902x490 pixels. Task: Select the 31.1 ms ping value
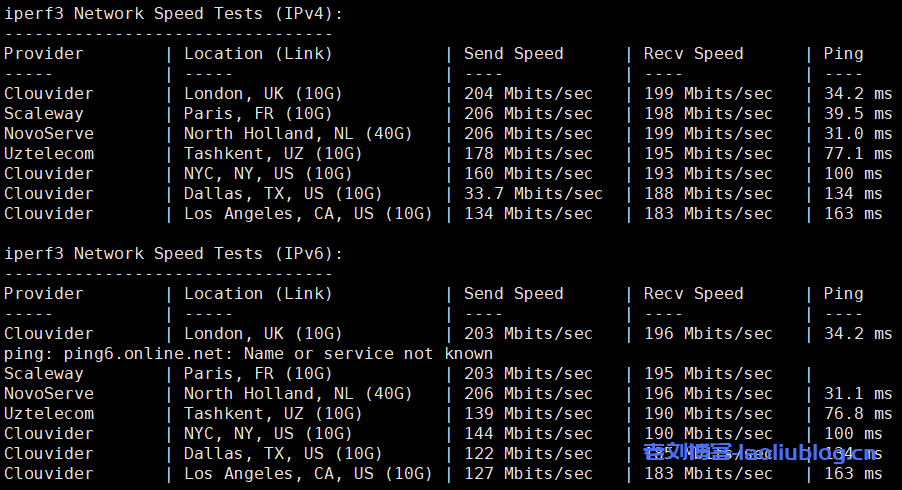point(857,393)
